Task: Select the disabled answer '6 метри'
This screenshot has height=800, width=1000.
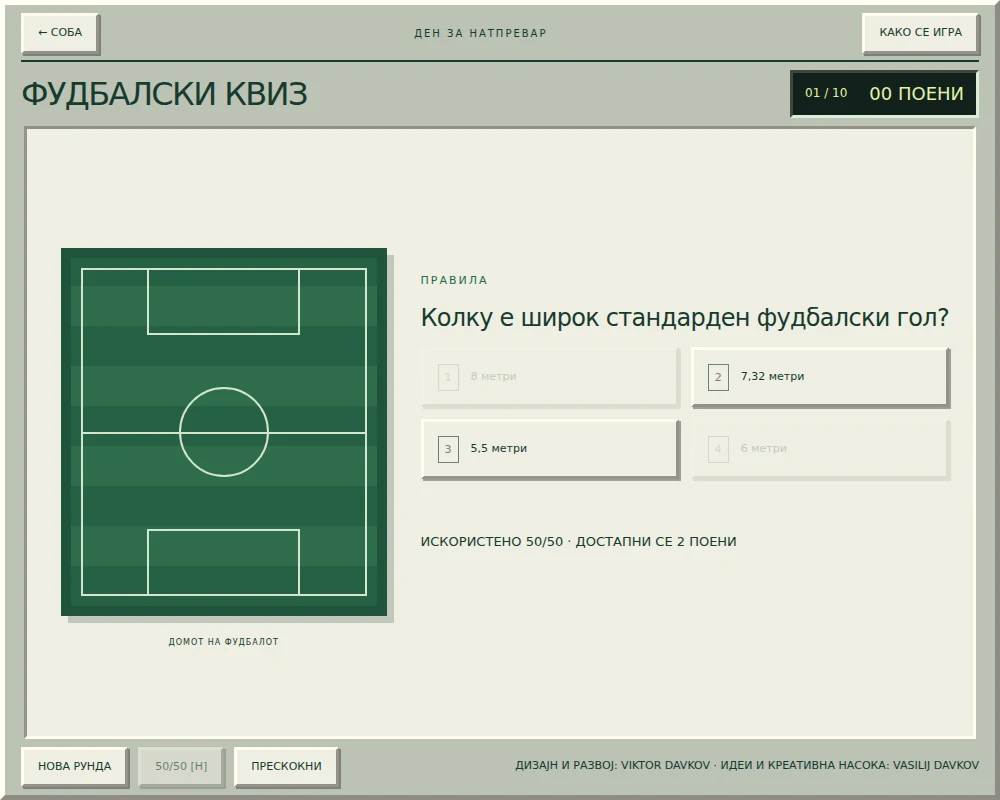Action: [821, 449]
